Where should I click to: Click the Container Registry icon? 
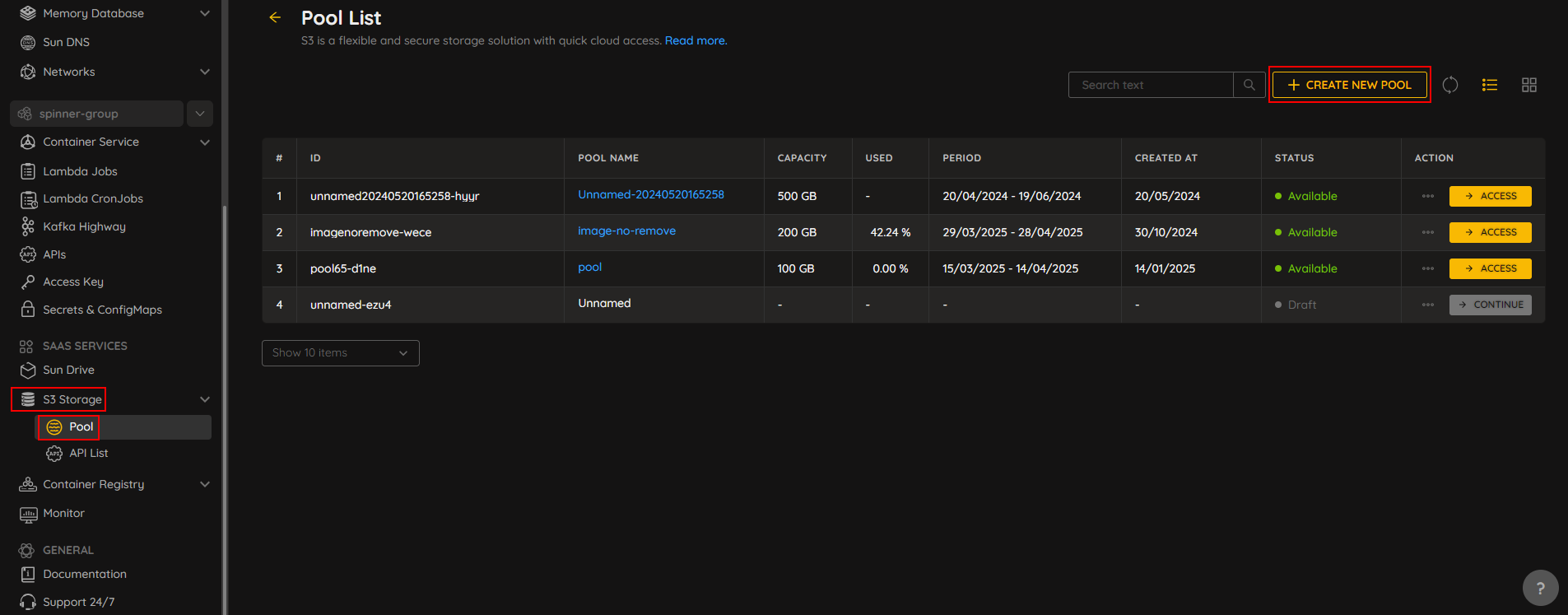[x=28, y=484]
